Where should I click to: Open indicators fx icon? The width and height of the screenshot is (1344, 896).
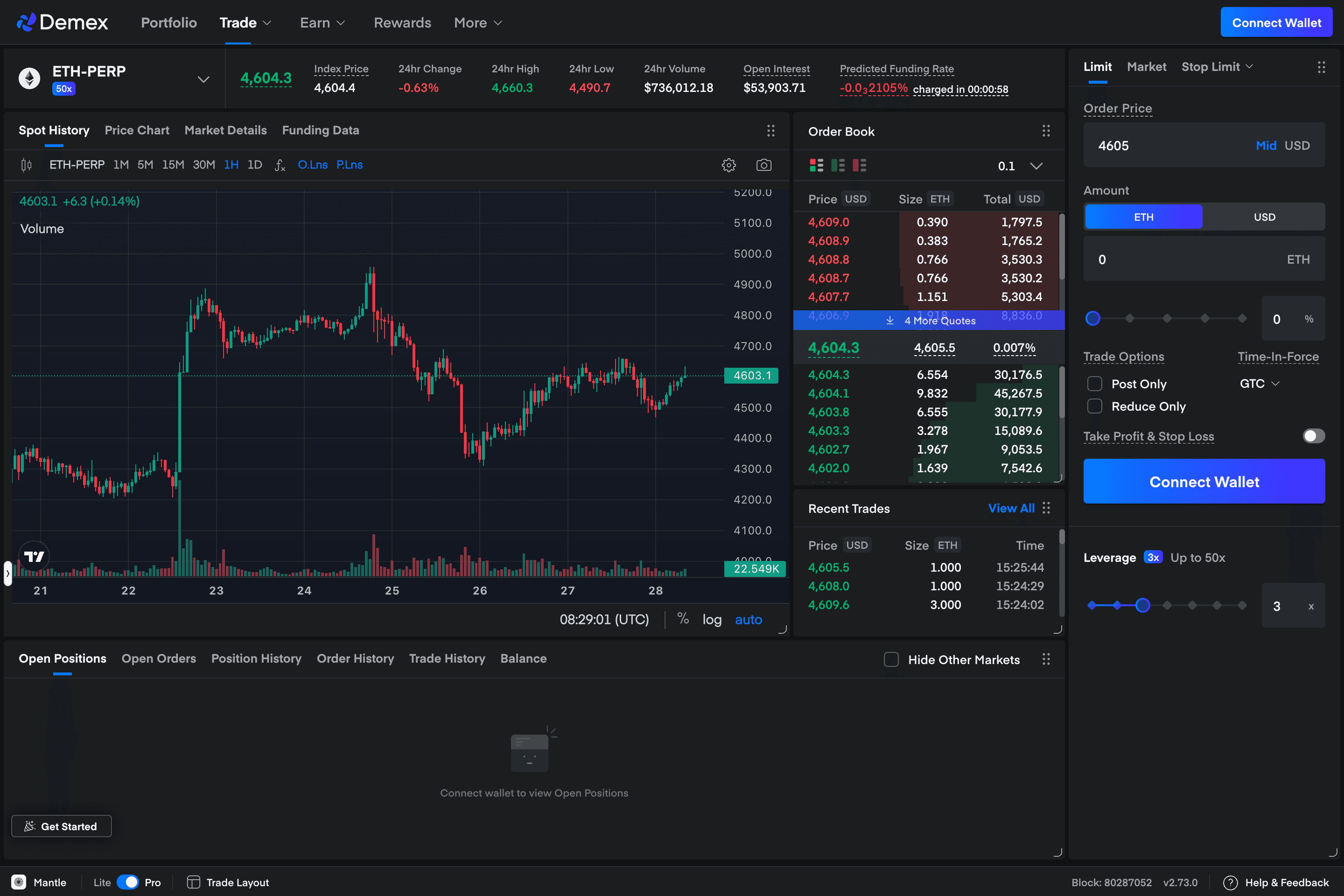tap(280, 165)
